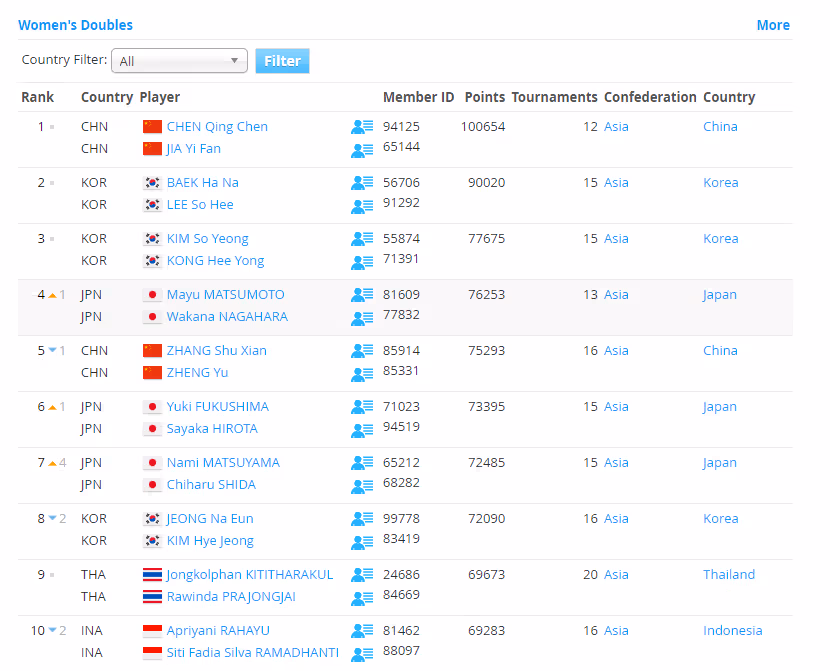Select Indonesia country link in last row
This screenshot has height=671, width=830.
[732, 631]
